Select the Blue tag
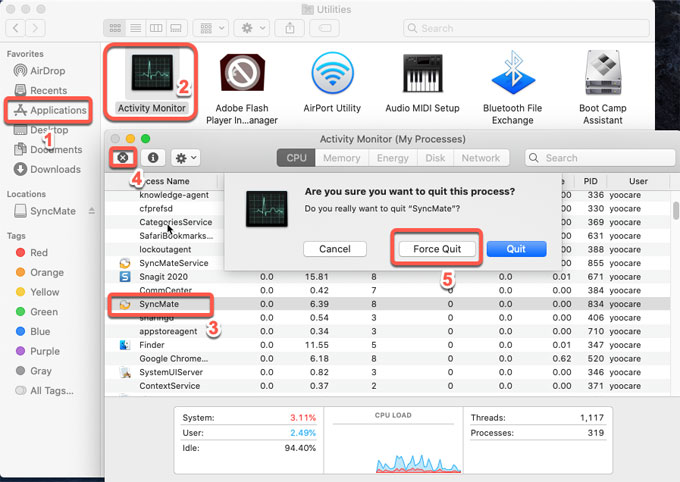680x482 pixels. (33, 331)
